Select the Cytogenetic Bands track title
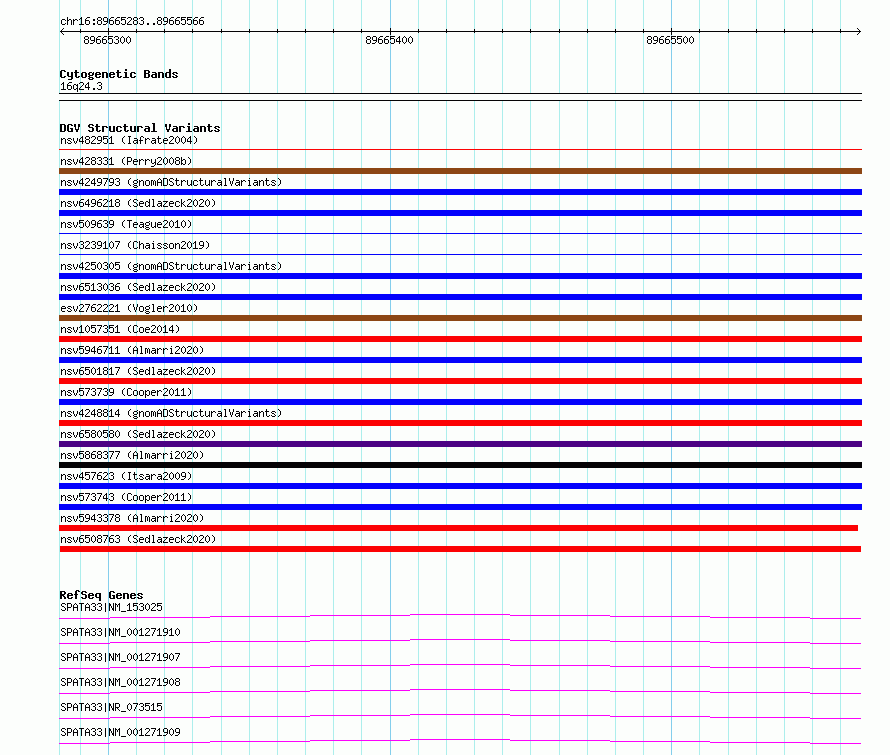890x755 pixels. click(x=119, y=74)
